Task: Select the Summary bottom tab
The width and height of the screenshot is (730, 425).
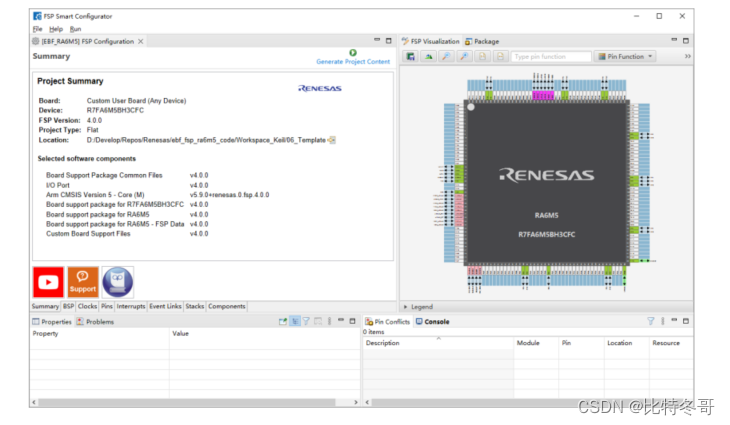Action: pyautogui.click(x=45, y=306)
